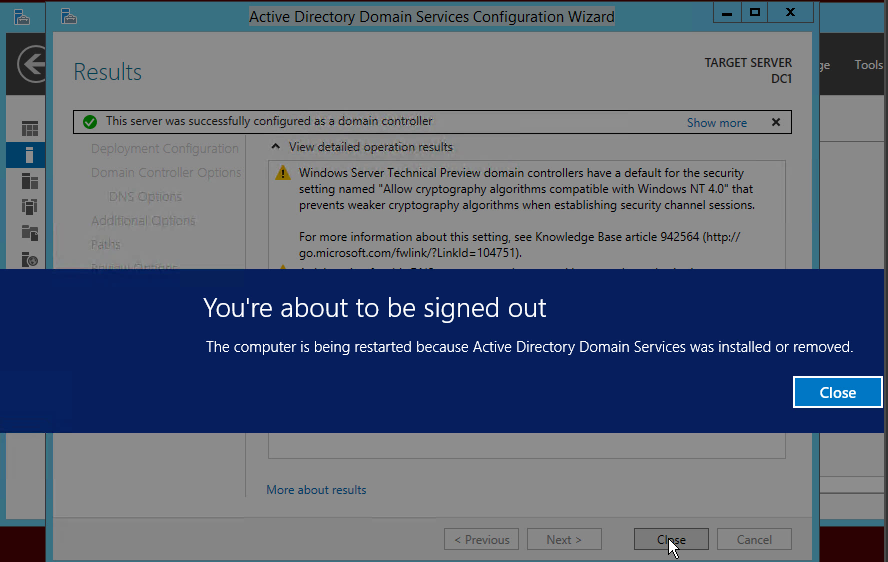
Task: Select the AD DS icon in sidebar
Action: click(x=29, y=207)
